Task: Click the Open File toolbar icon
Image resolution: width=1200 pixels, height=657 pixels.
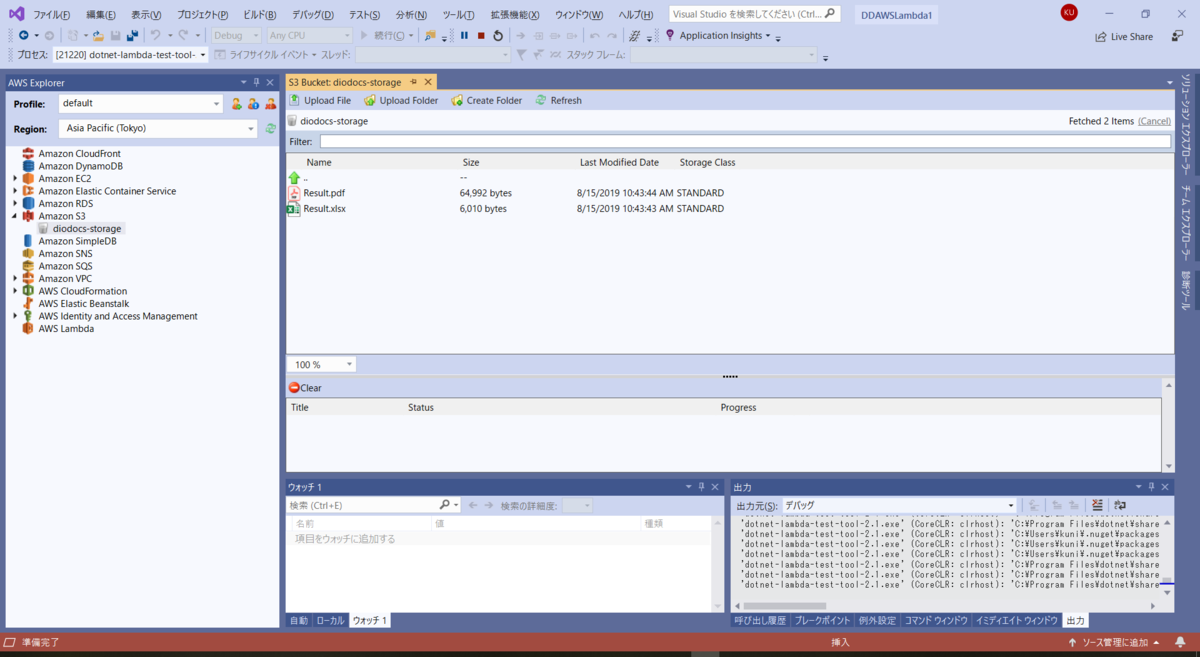Action: [x=99, y=35]
